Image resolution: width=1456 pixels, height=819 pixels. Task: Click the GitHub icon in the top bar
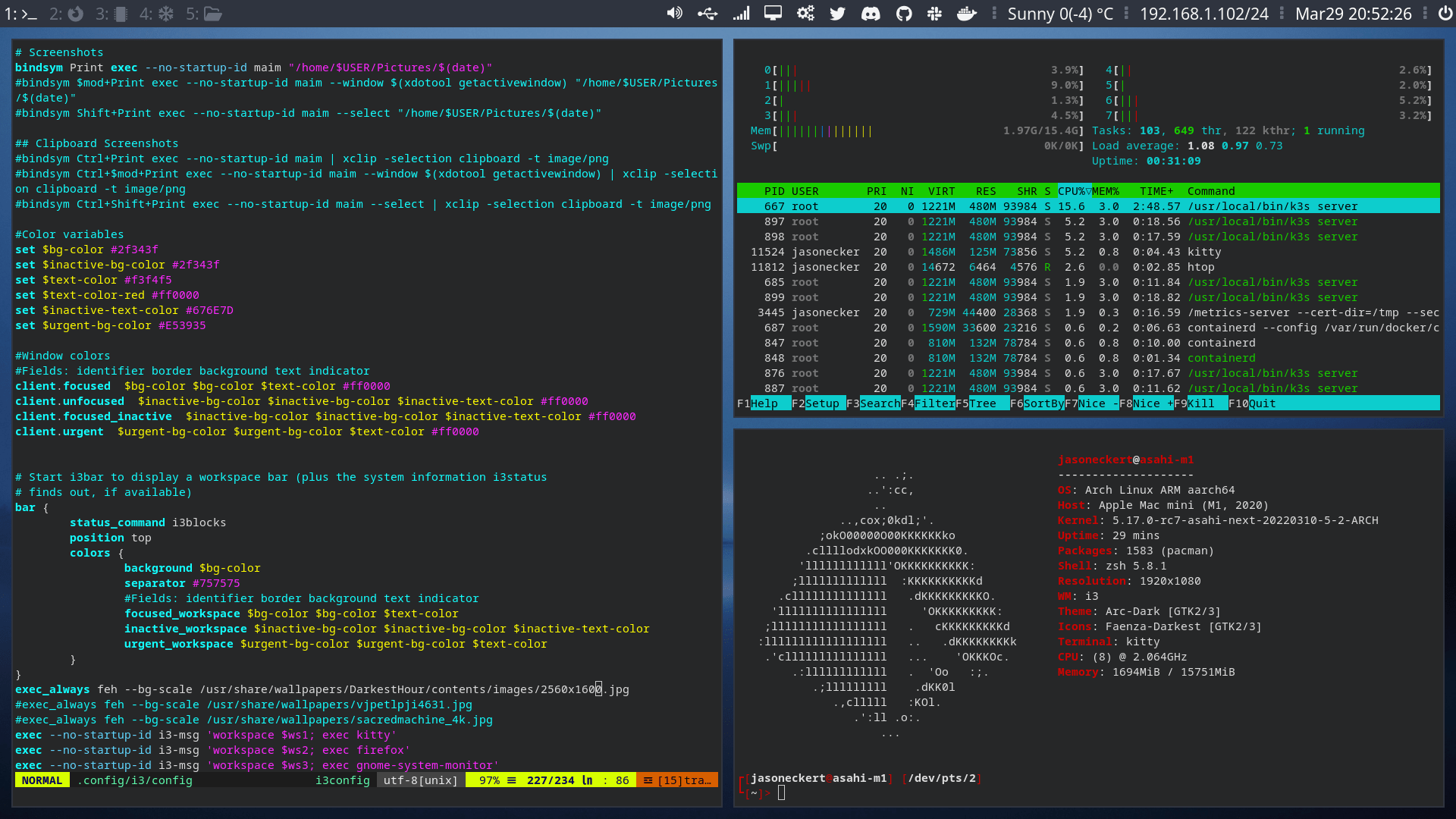tap(904, 14)
